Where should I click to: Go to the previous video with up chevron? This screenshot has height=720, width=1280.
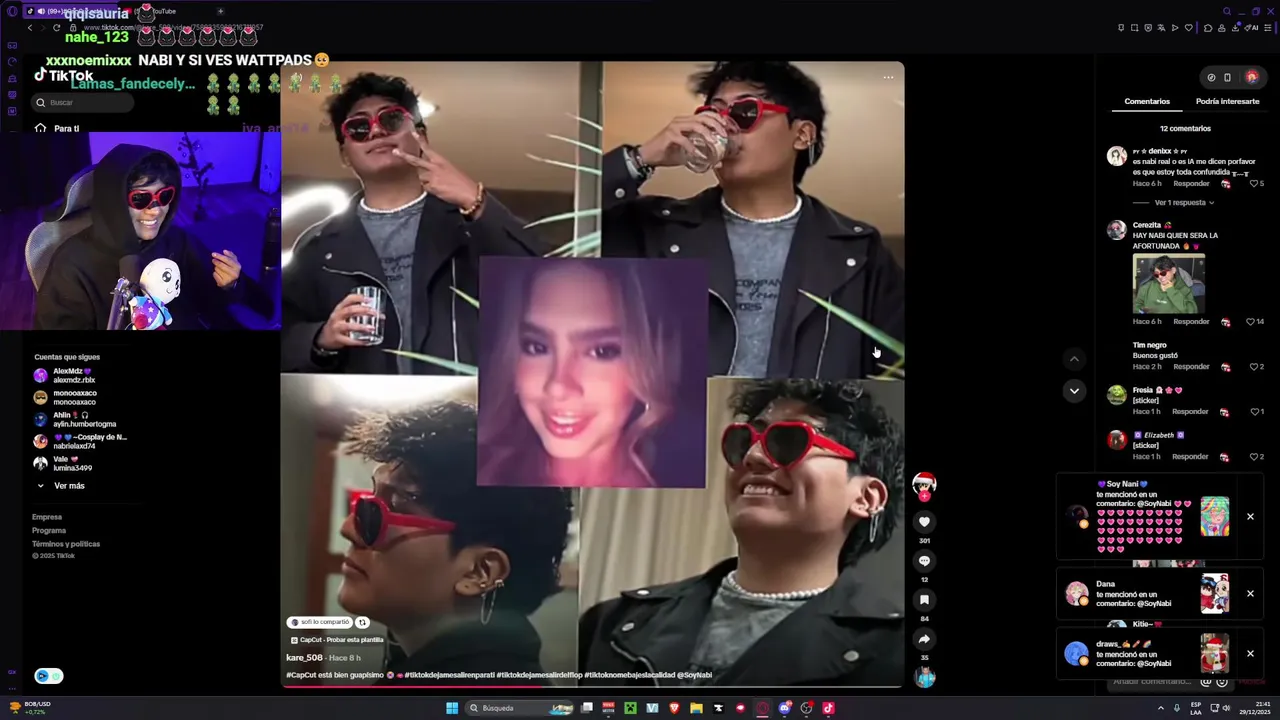[x=1074, y=359]
